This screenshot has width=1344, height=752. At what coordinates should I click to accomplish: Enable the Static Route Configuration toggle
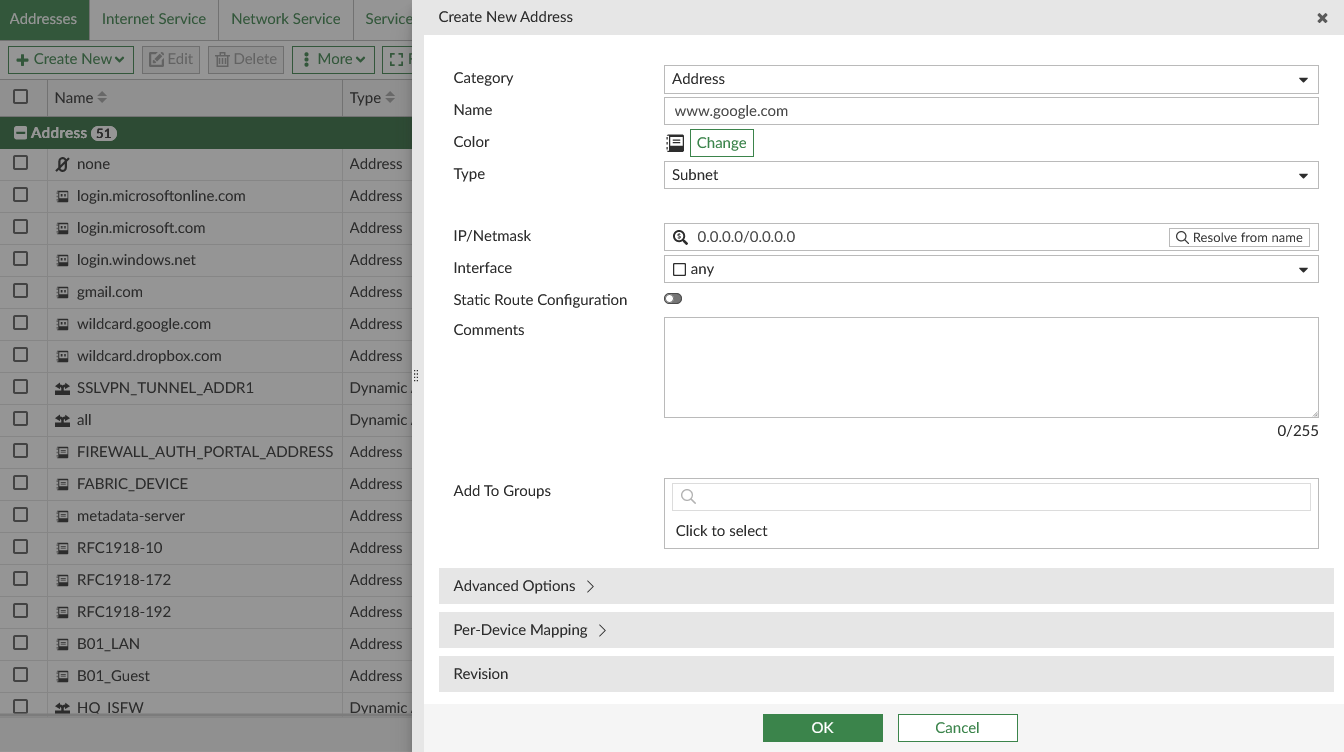(x=673, y=299)
